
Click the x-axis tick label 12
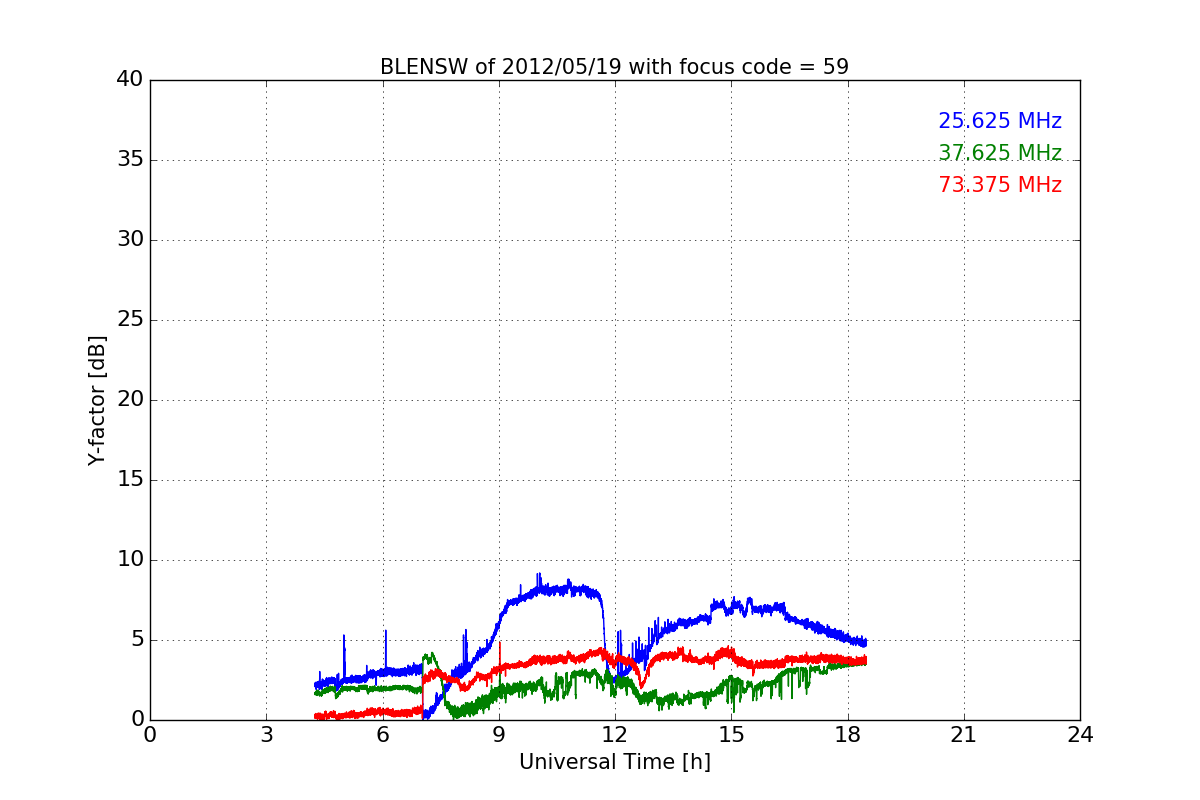(x=615, y=734)
